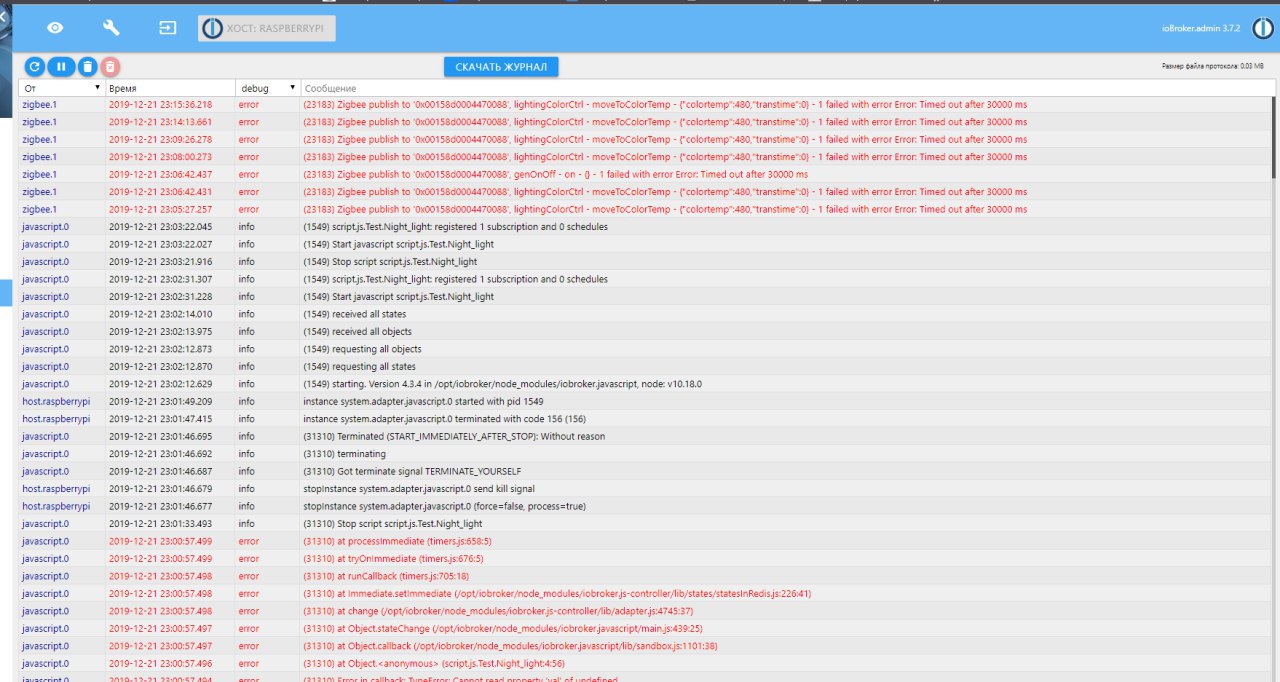Select timestamp 2019-12-21 23:02:31.307

coord(160,279)
